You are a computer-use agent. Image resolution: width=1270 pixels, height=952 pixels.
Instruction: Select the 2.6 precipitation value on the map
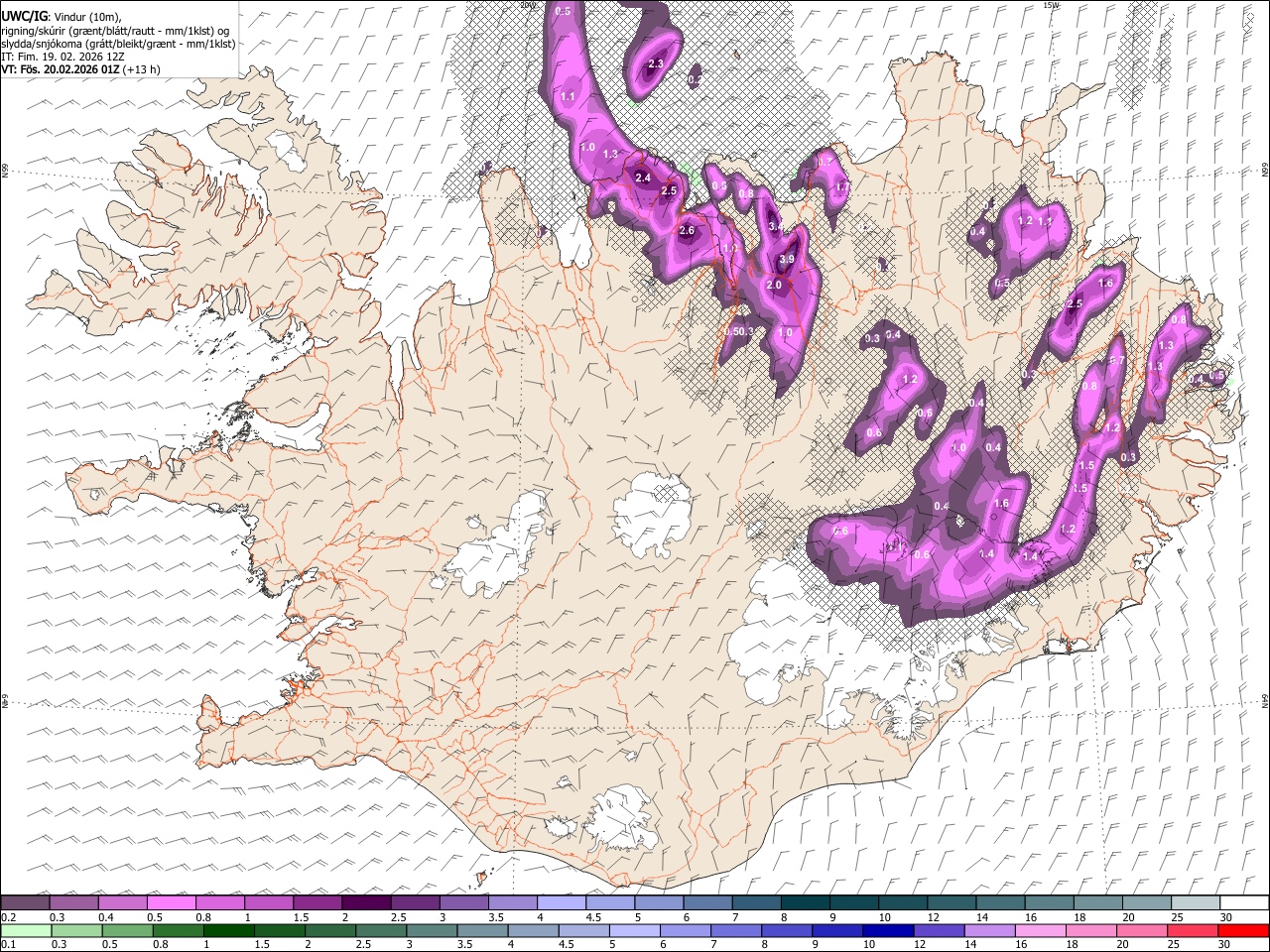[x=687, y=231]
